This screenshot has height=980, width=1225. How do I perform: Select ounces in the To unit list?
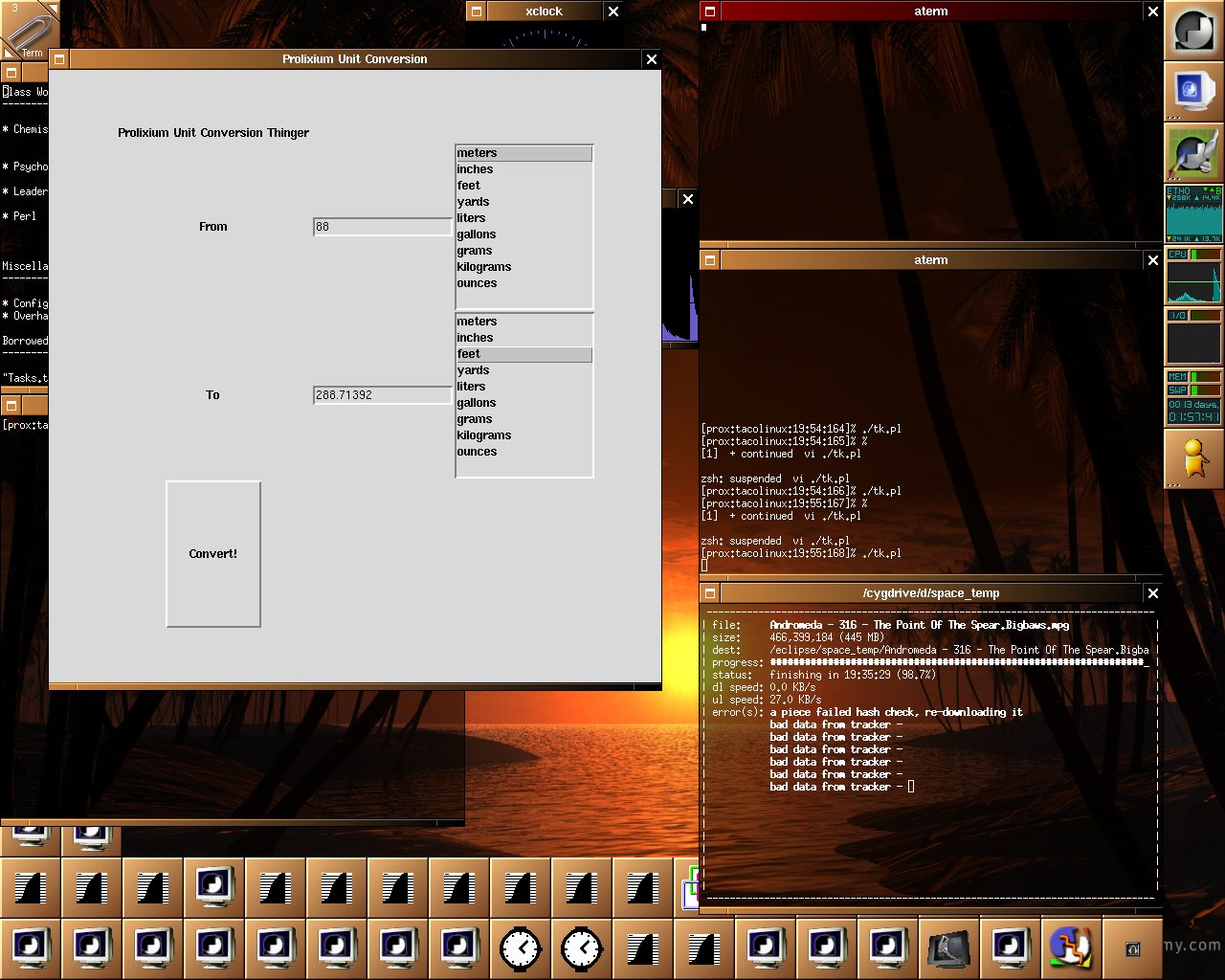(x=477, y=452)
